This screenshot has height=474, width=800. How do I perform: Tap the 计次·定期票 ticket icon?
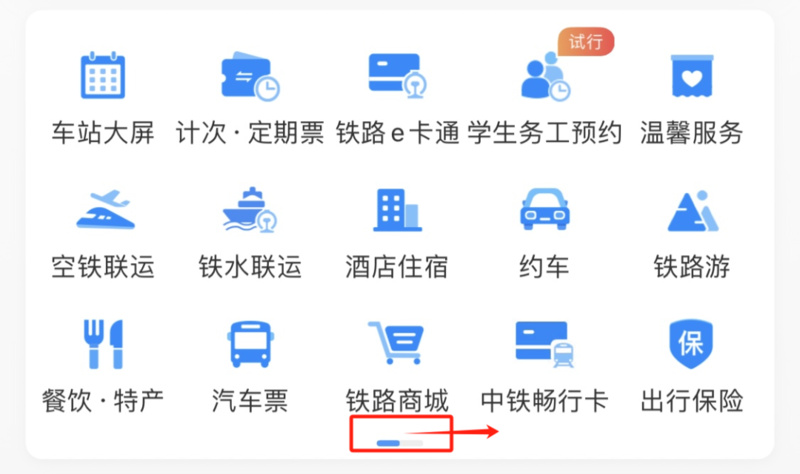tap(250, 76)
